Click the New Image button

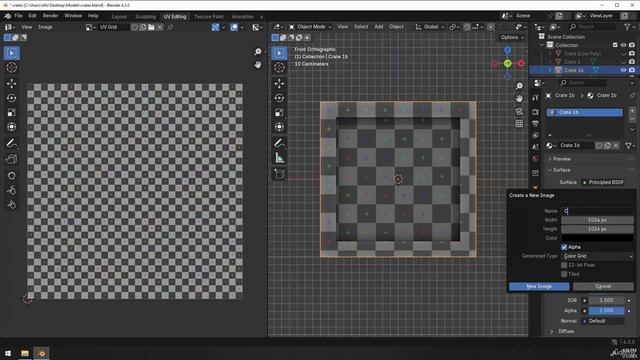click(x=539, y=287)
